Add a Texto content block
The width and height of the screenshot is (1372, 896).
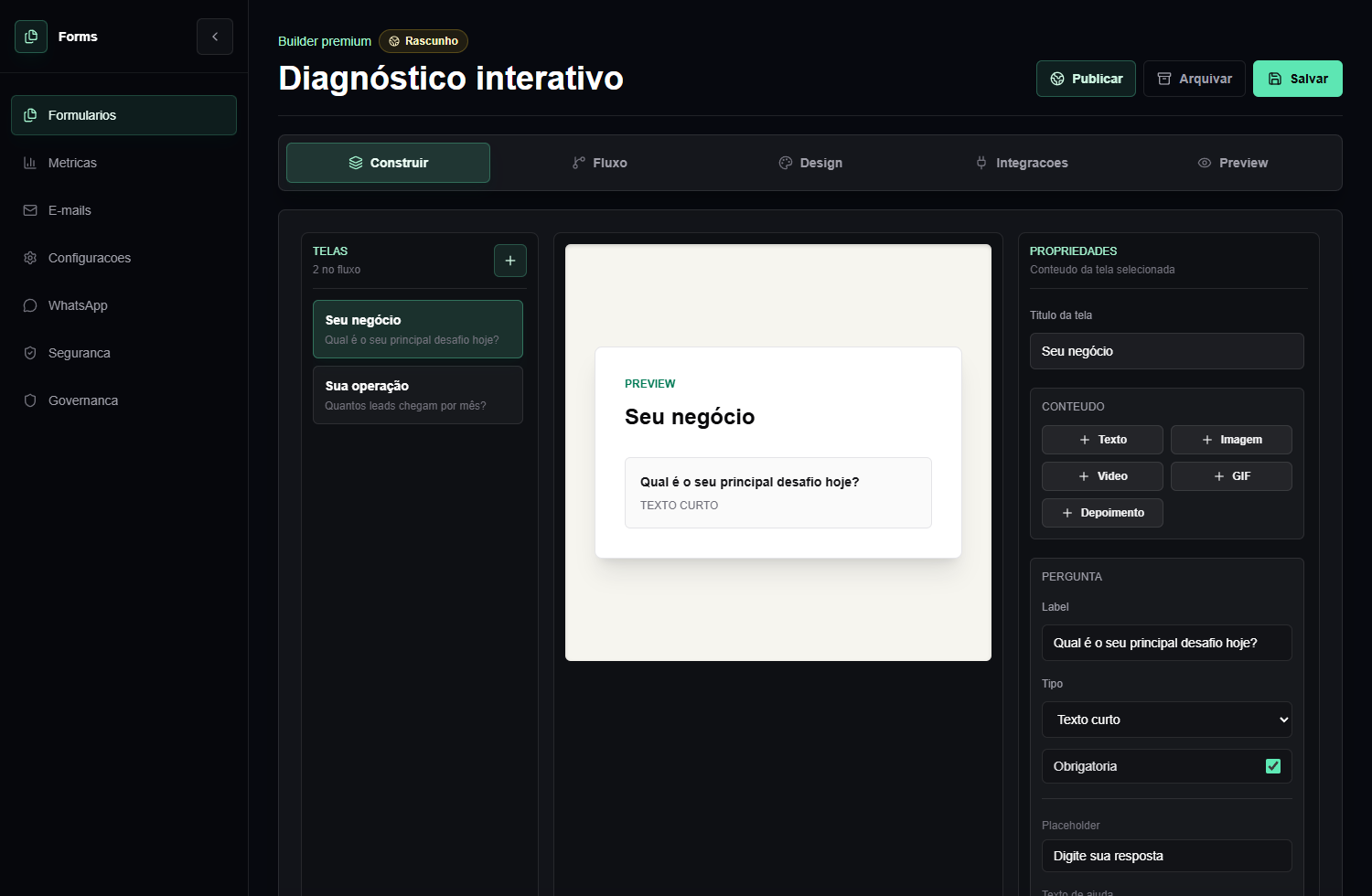pos(1102,440)
